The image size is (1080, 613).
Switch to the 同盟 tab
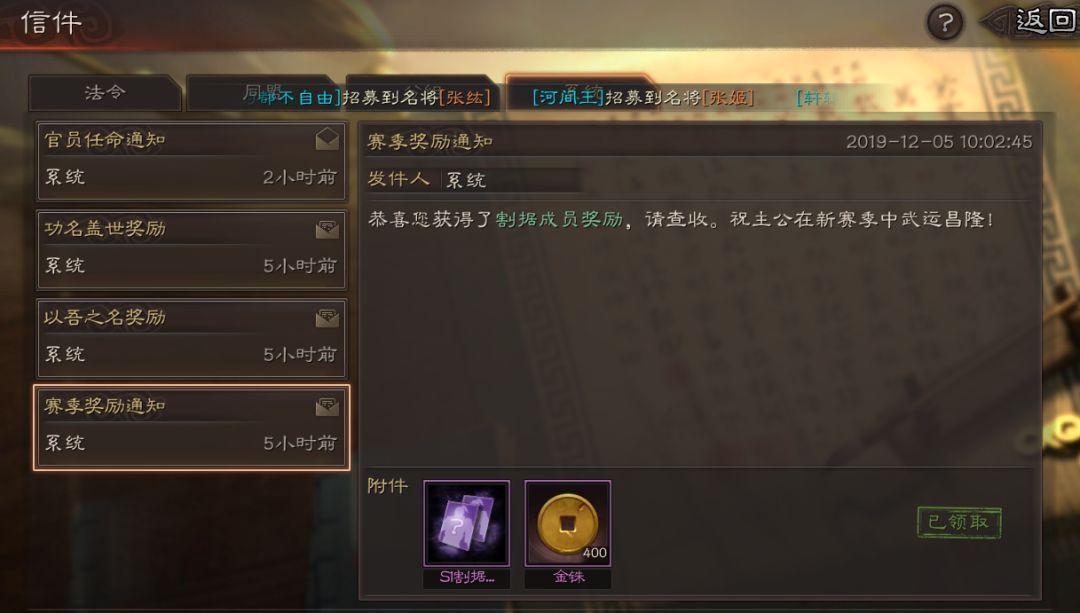click(x=264, y=93)
